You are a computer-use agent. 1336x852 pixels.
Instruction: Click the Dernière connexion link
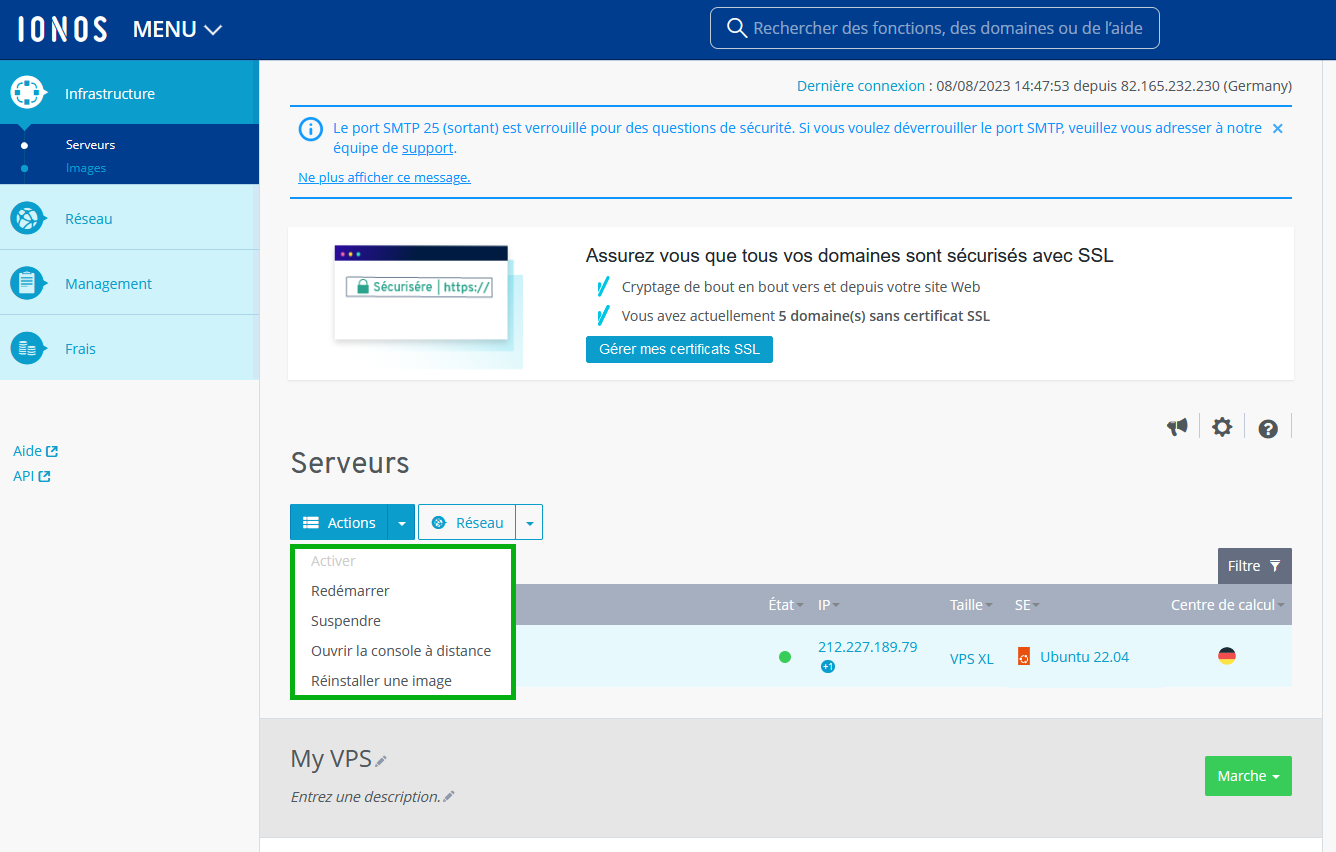point(860,86)
